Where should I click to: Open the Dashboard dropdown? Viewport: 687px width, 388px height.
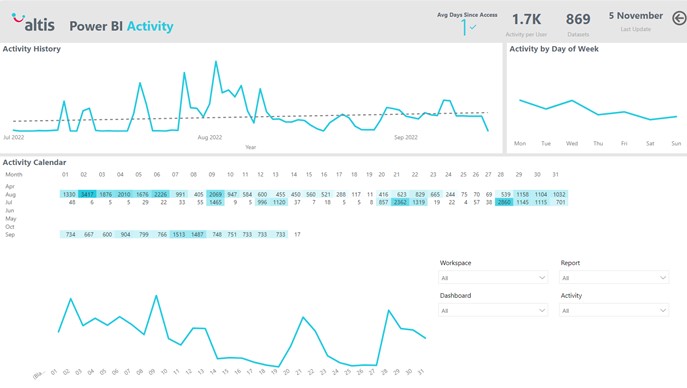pos(493,310)
